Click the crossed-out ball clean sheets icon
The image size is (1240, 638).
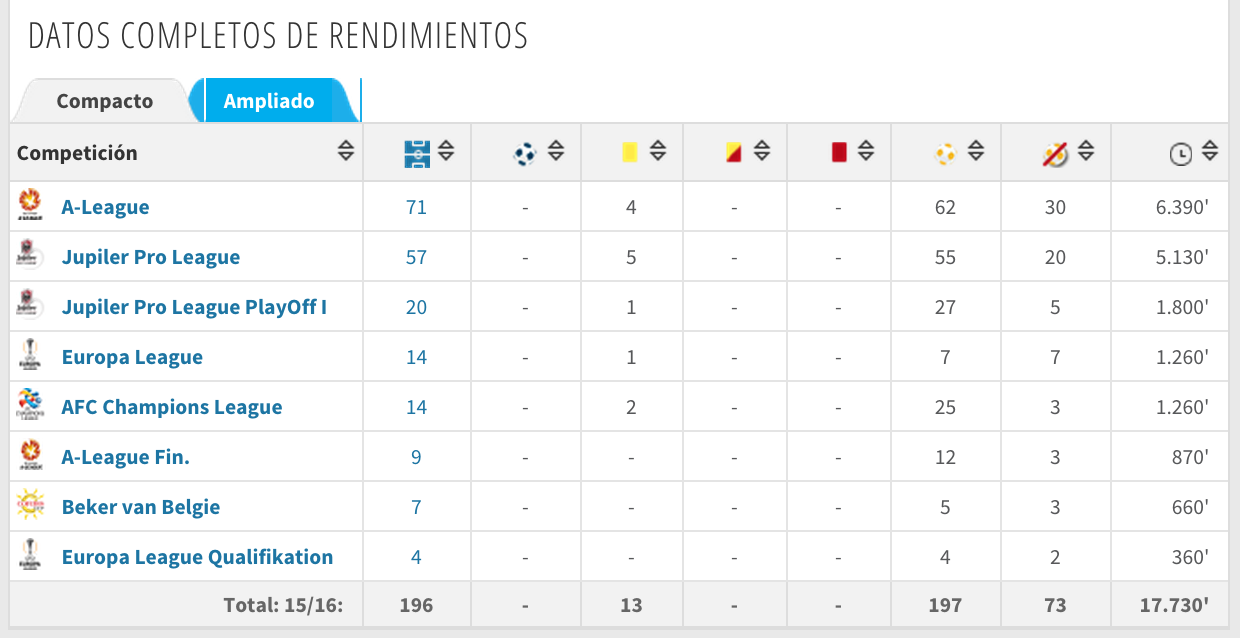[x=1055, y=153]
